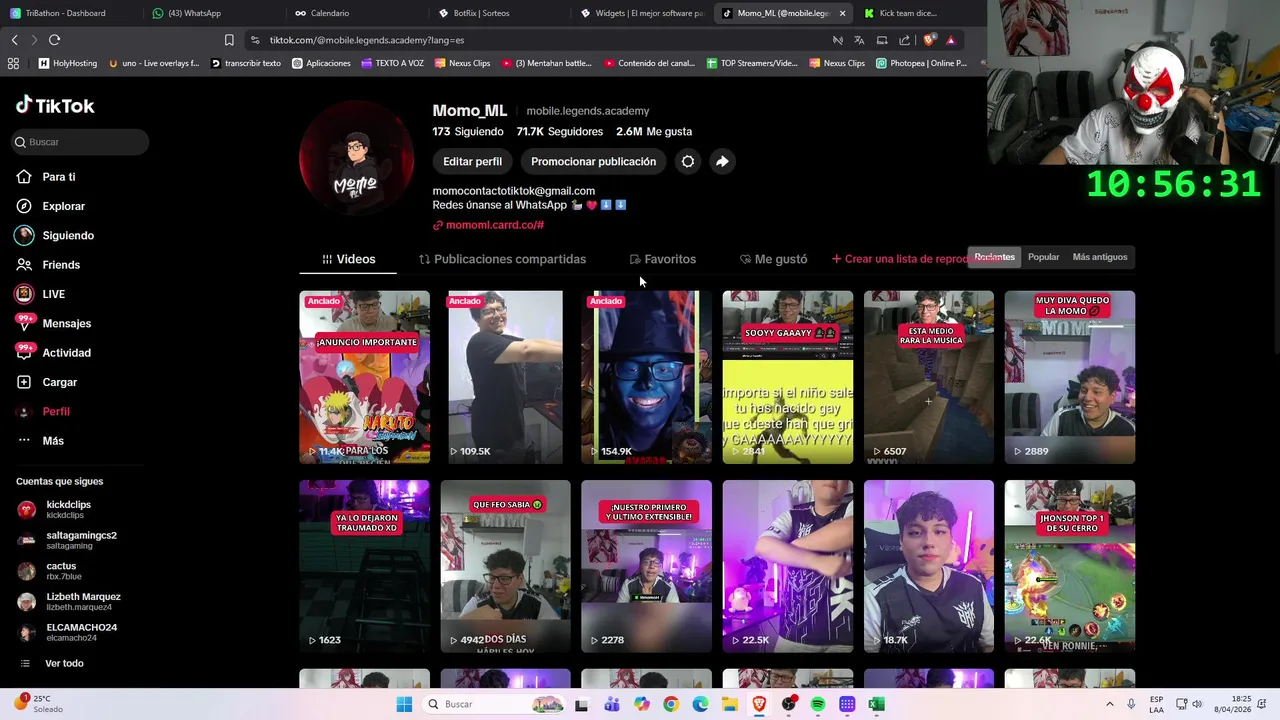Switch to Favoritos tab
The width and height of the screenshot is (1280, 720).
click(x=662, y=259)
